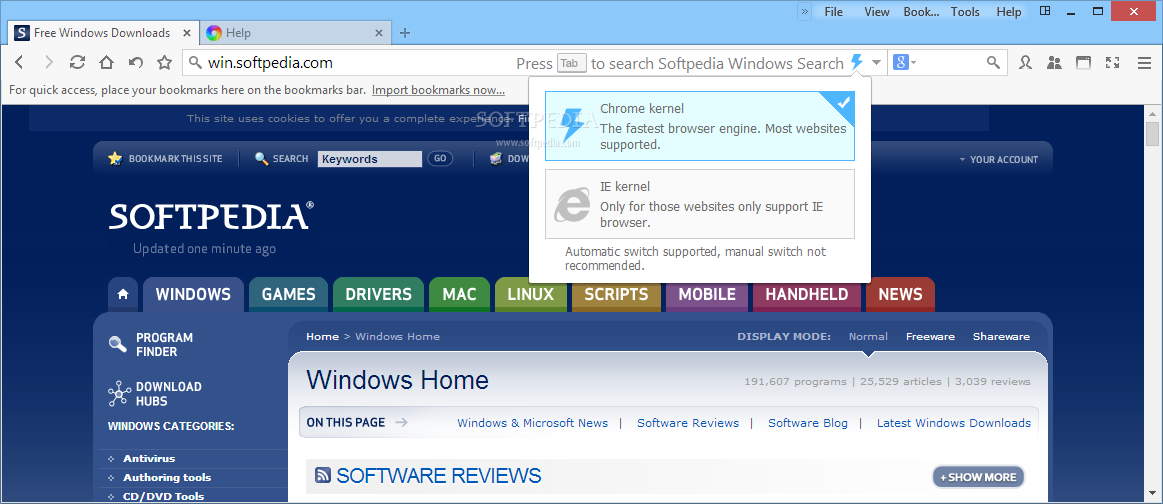Switch to the Help browser tab
1163x504 pixels.
294,33
